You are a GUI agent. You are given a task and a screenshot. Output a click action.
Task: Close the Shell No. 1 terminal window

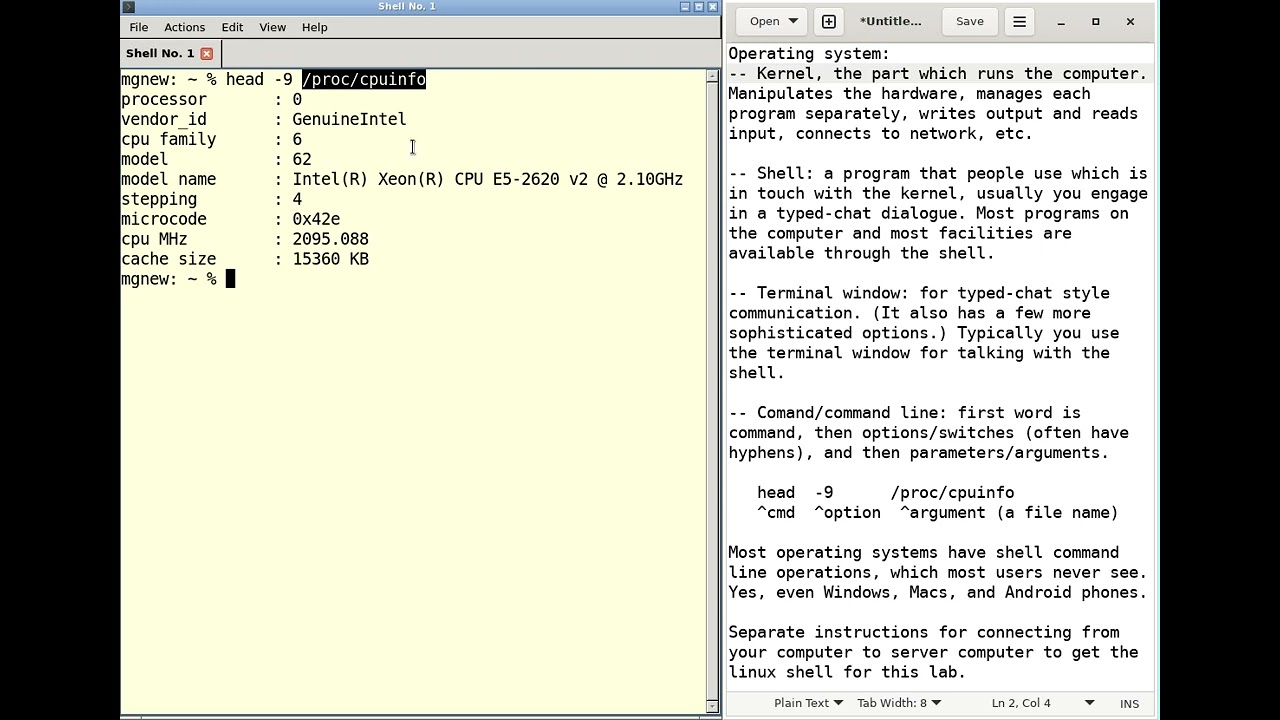pyautogui.click(x=713, y=7)
